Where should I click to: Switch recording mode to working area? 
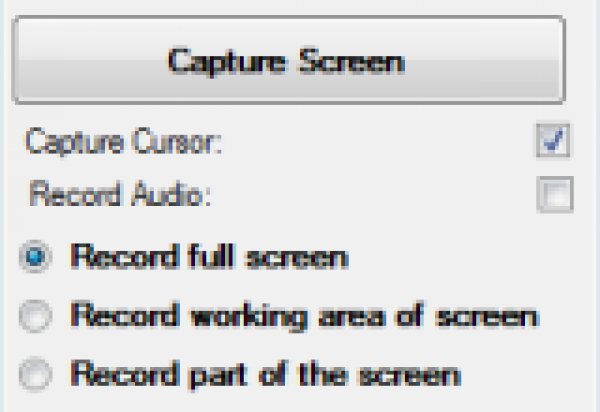(35, 318)
